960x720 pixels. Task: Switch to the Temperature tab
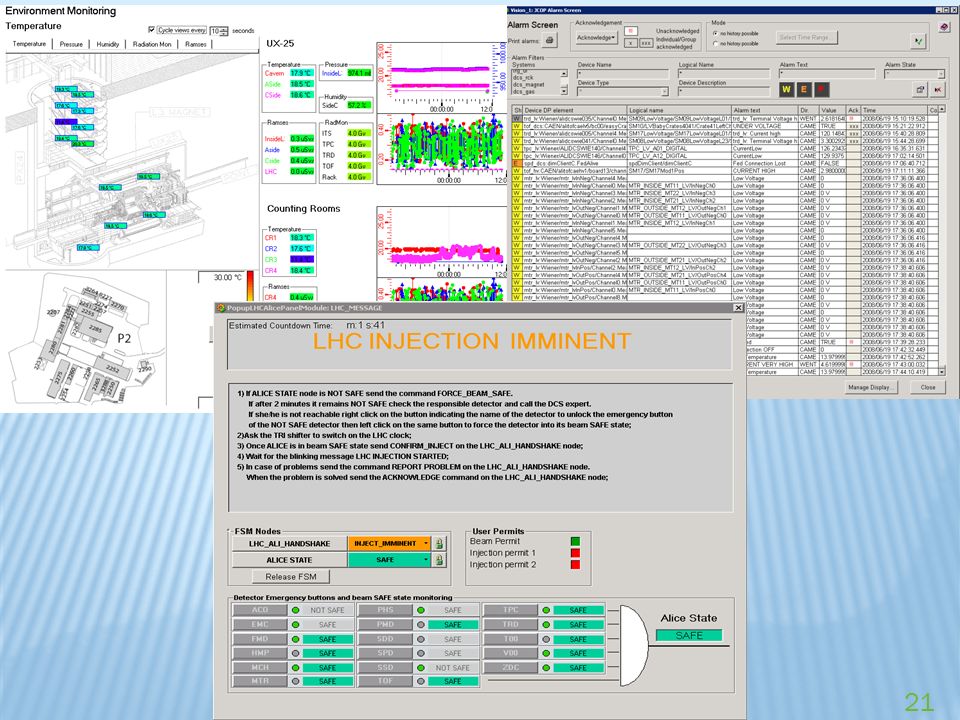(29, 43)
